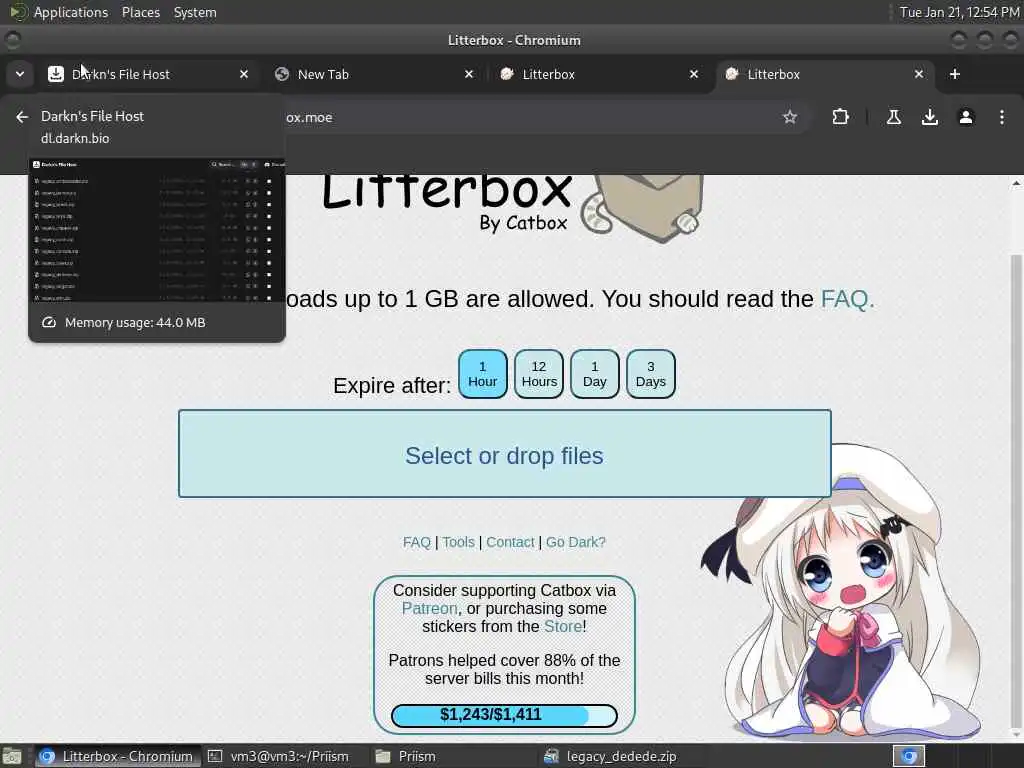
Task: Open the Extensions puzzle icon
Action: (x=840, y=117)
